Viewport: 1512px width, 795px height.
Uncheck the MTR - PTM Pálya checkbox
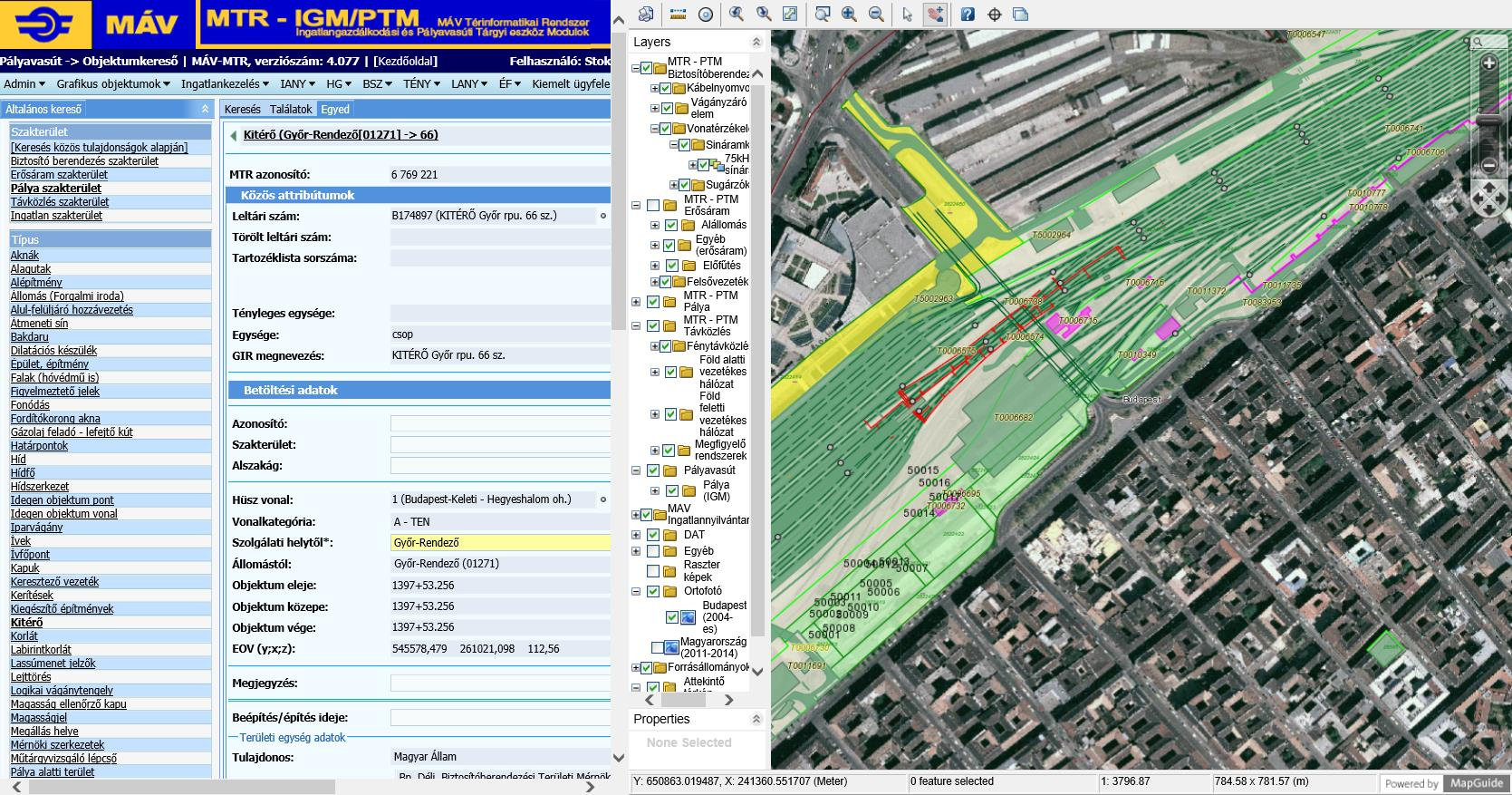[x=653, y=302]
